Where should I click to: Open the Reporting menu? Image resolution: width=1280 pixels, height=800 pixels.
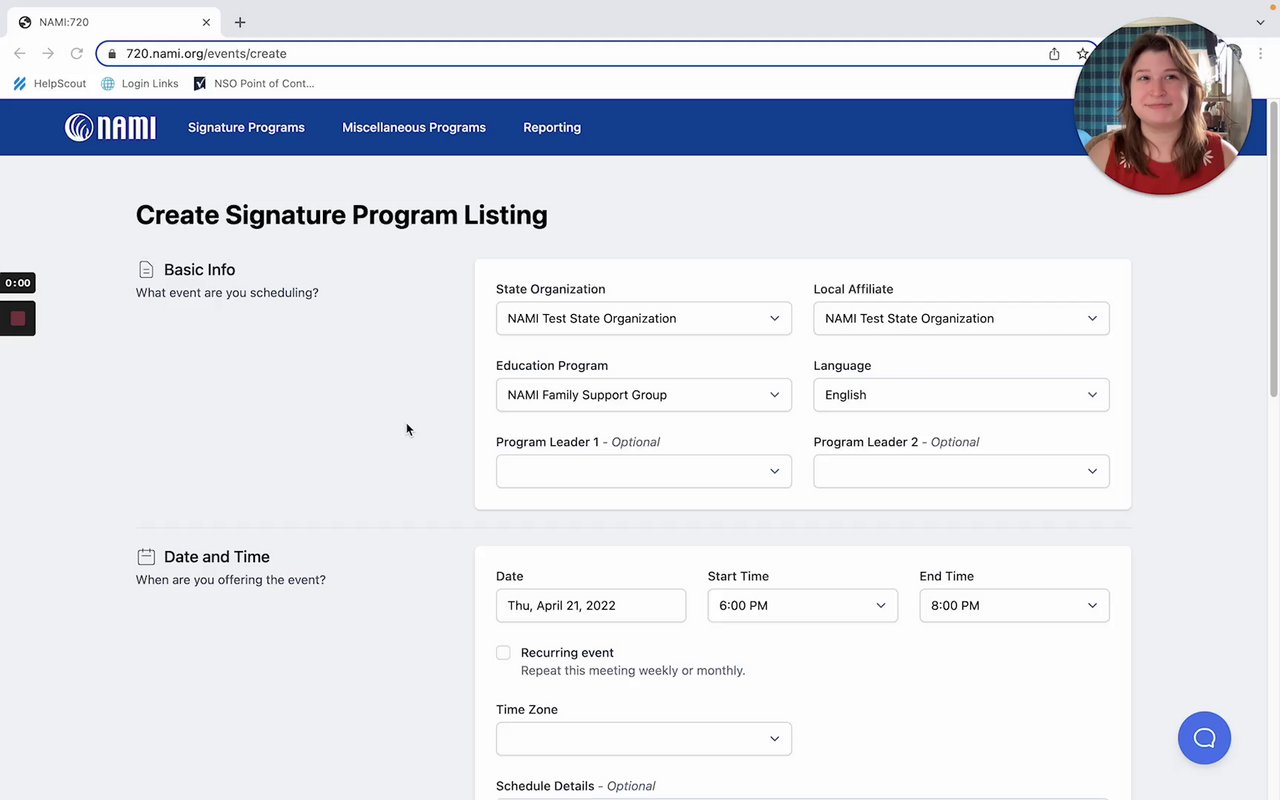(552, 128)
